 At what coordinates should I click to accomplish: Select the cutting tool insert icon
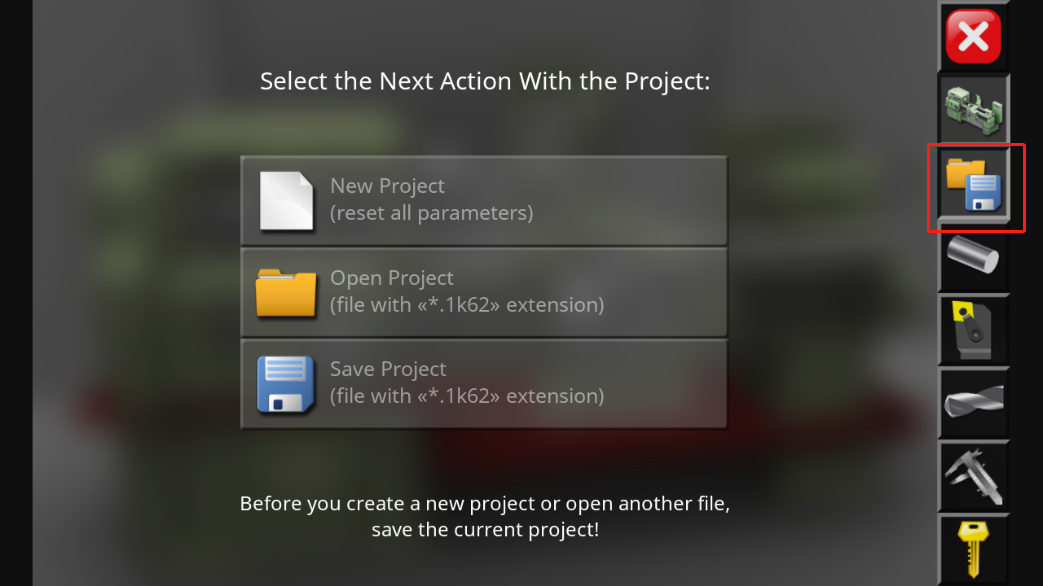pyautogui.click(x=973, y=330)
